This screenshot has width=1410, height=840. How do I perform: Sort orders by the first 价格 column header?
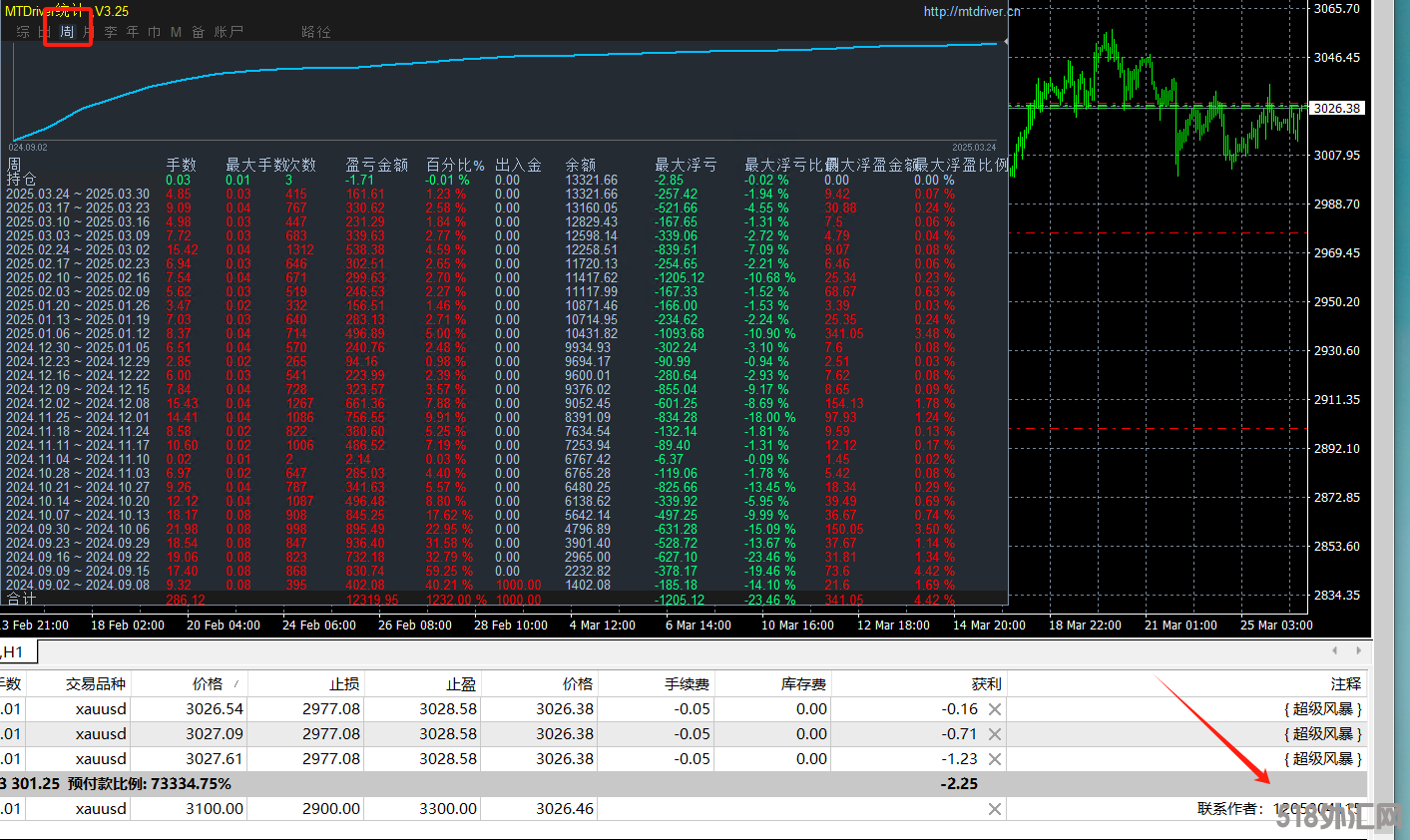point(208,683)
